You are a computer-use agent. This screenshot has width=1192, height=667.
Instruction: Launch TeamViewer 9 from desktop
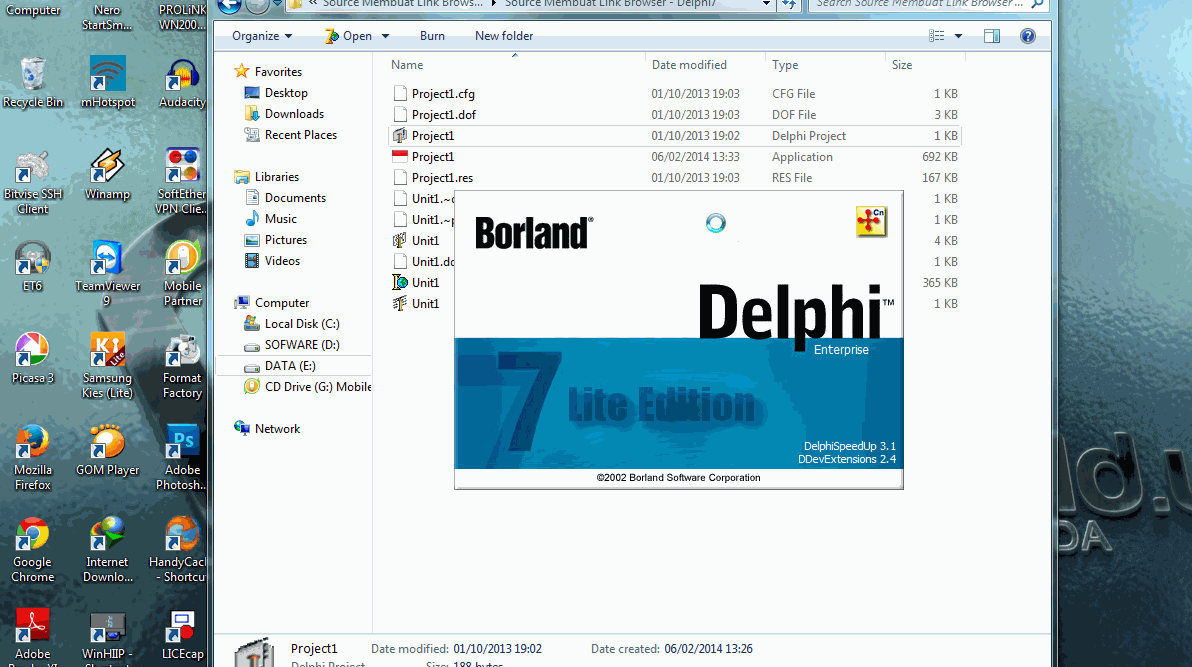point(107,273)
